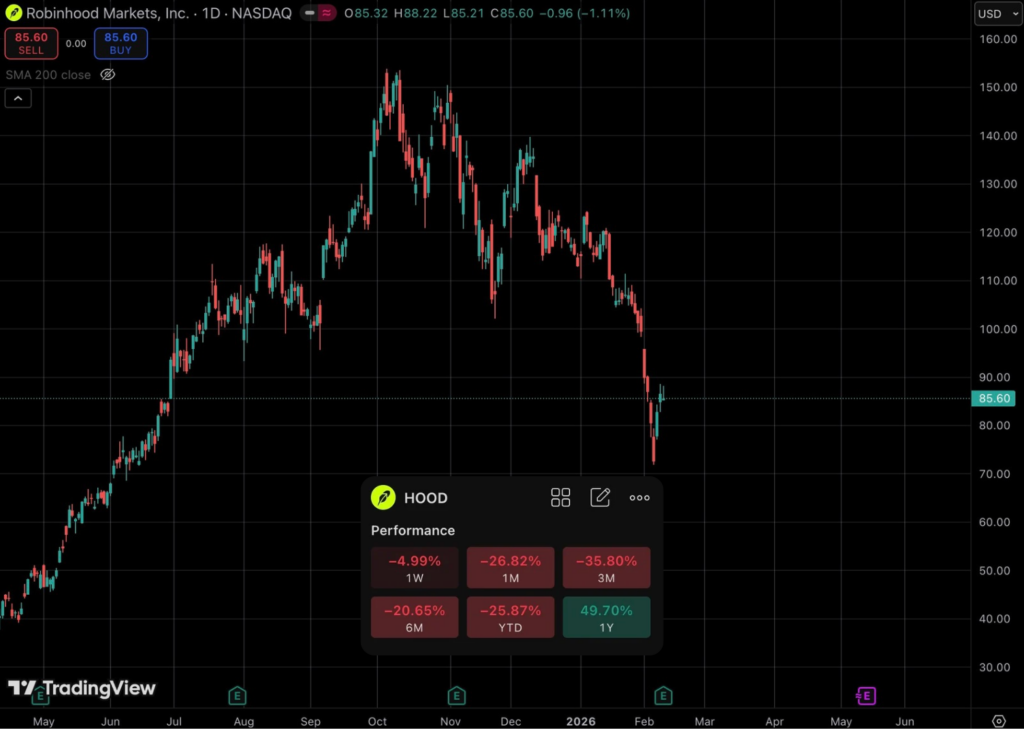The height and width of the screenshot is (729, 1024).
Task: Open chart settings gear on the time axis
Action: [x=998, y=720]
